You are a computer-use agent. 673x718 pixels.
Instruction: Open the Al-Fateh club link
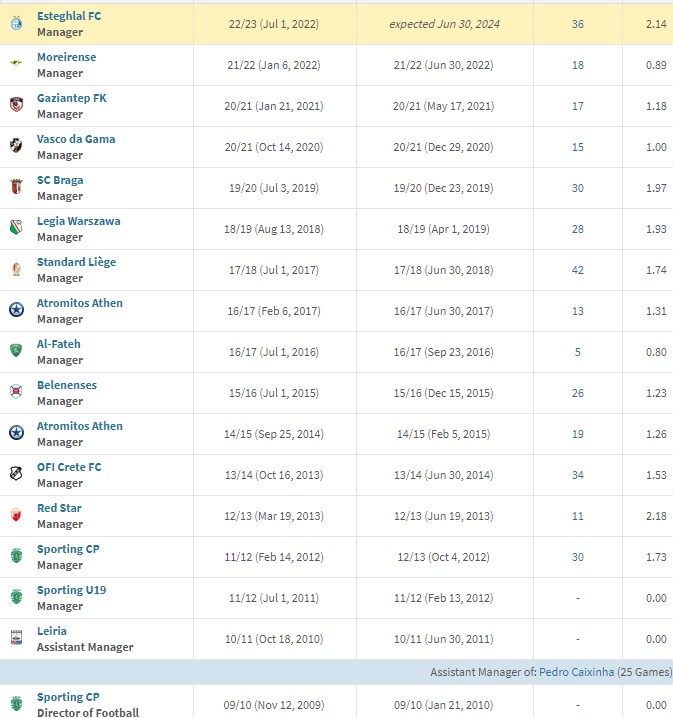[x=59, y=344]
